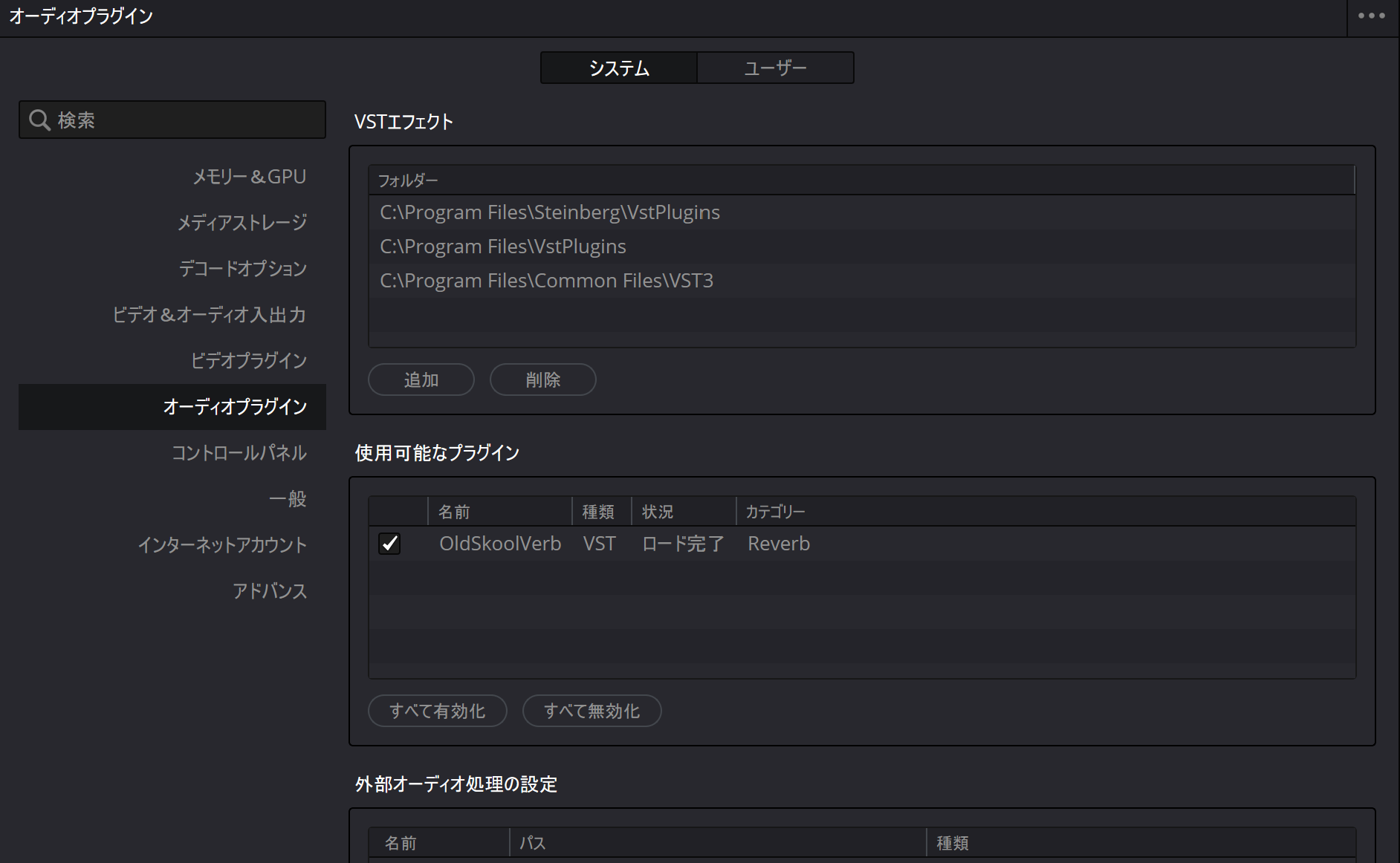1400x863 pixels.
Task: Sort plugins by 名前 column header
Action: tap(500, 512)
